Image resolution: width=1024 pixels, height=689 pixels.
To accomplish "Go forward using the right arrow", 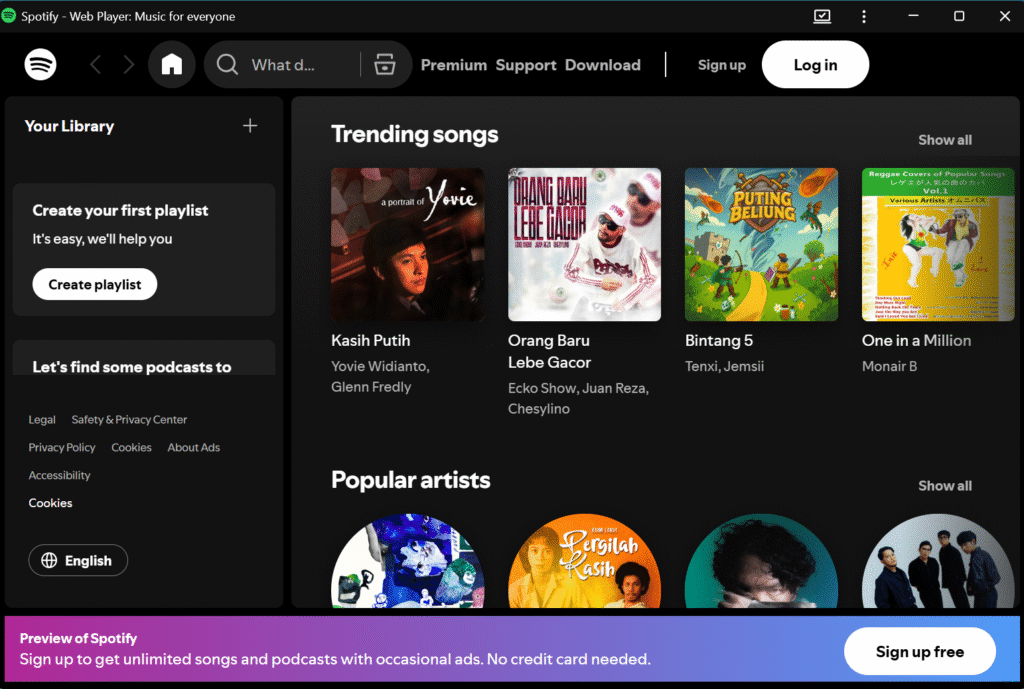I will tap(128, 65).
